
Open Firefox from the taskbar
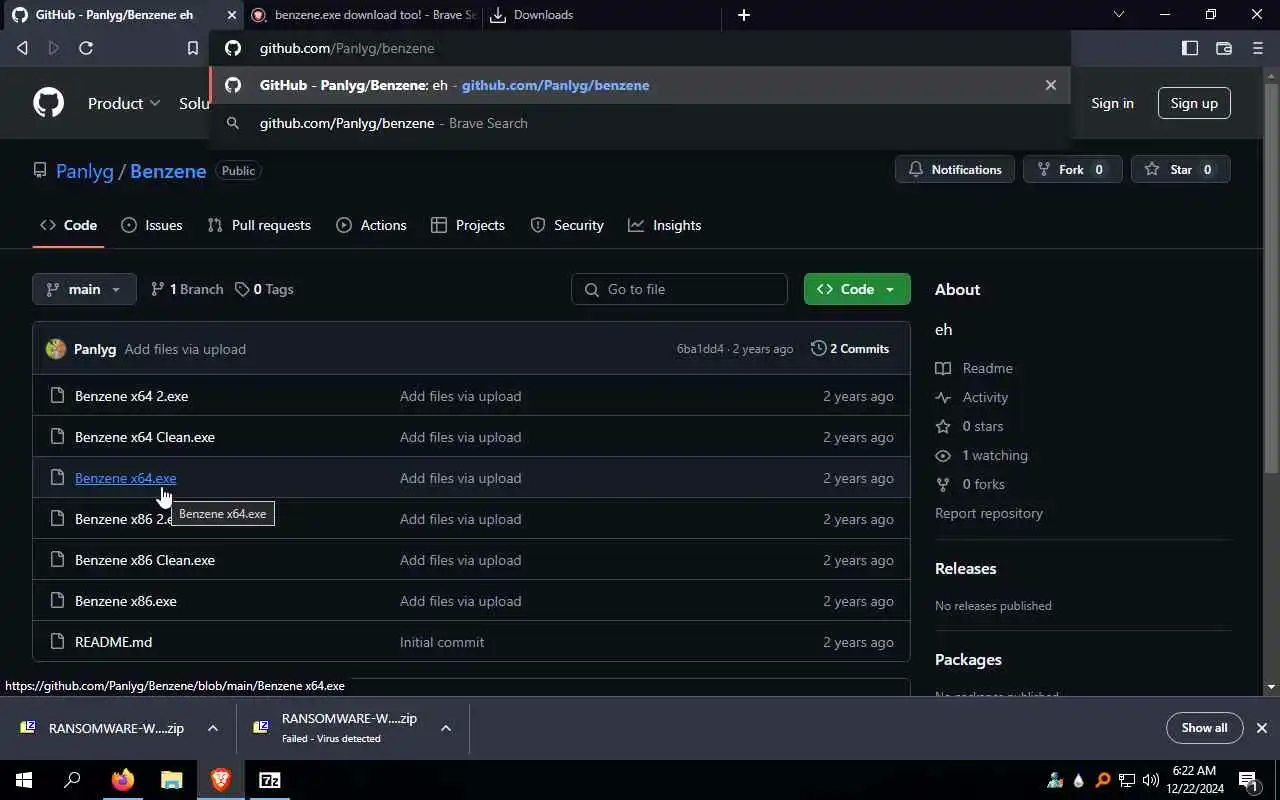pos(123,780)
